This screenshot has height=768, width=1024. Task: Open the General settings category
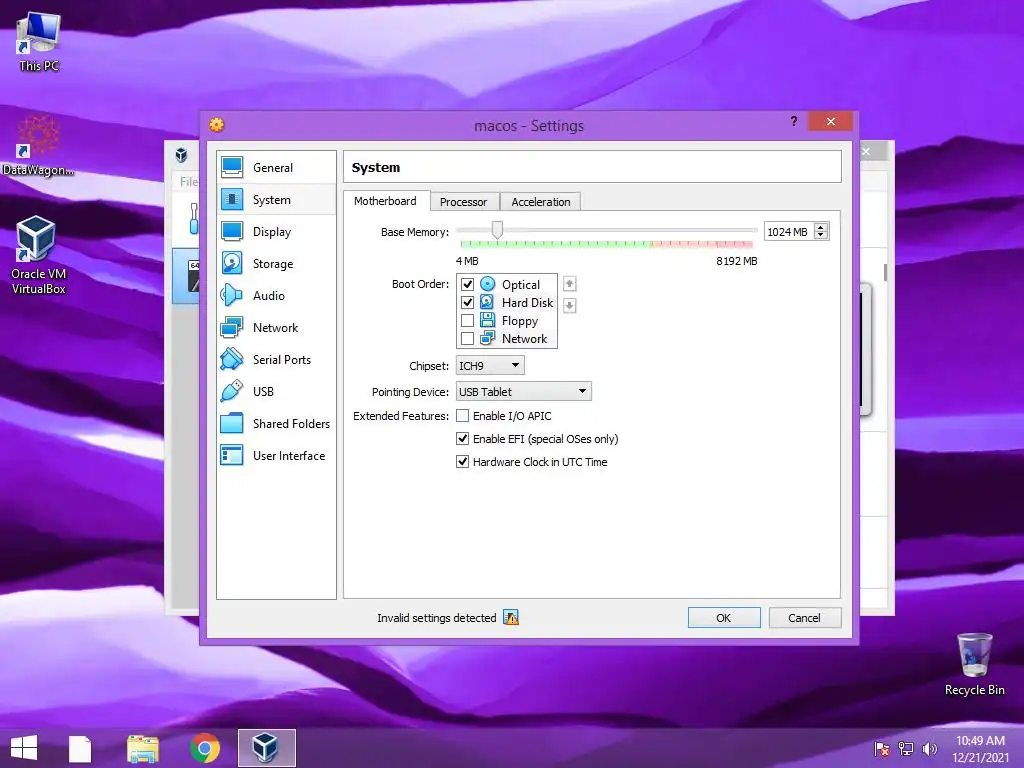[x=276, y=167]
